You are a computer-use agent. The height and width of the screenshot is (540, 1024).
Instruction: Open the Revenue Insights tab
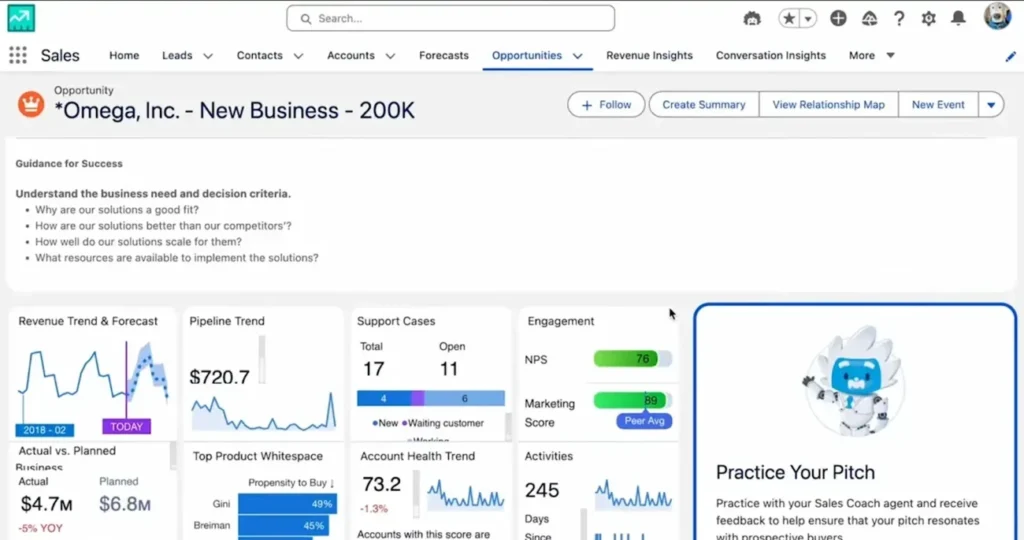tap(649, 56)
